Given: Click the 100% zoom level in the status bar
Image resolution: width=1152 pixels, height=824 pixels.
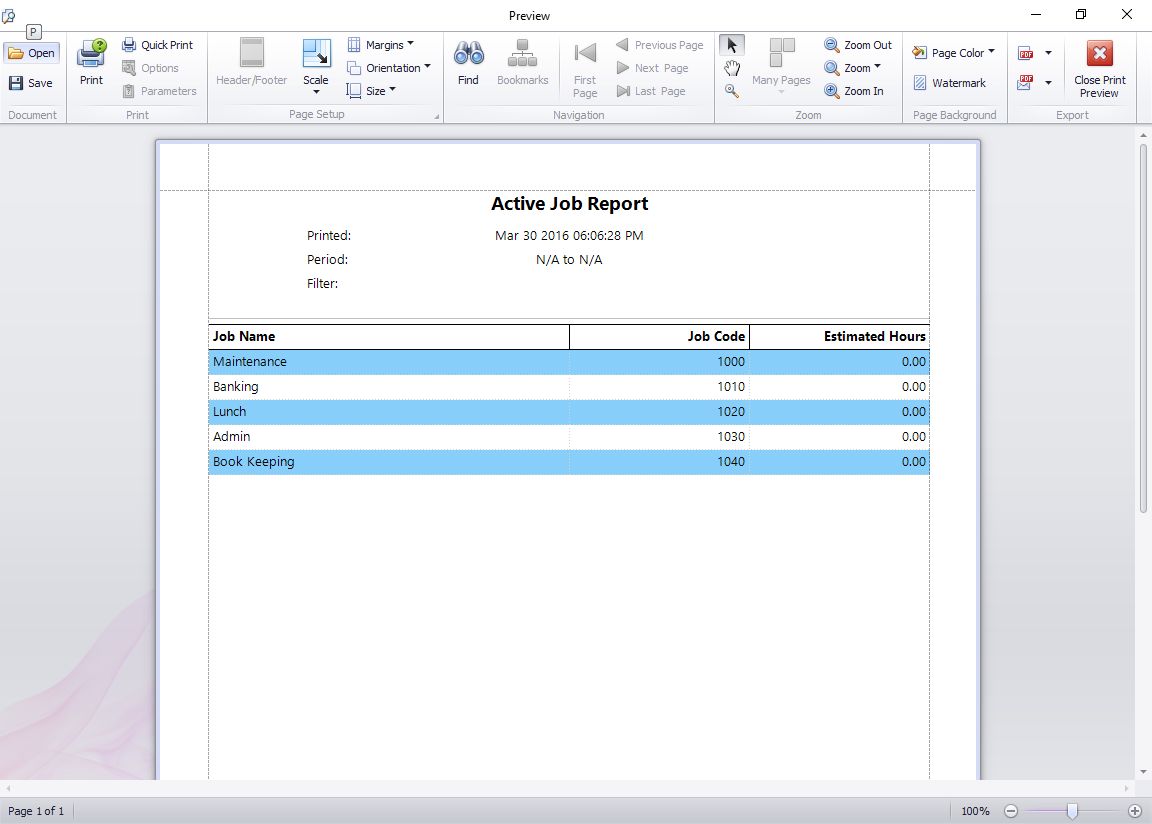Looking at the screenshot, I should coord(975,811).
